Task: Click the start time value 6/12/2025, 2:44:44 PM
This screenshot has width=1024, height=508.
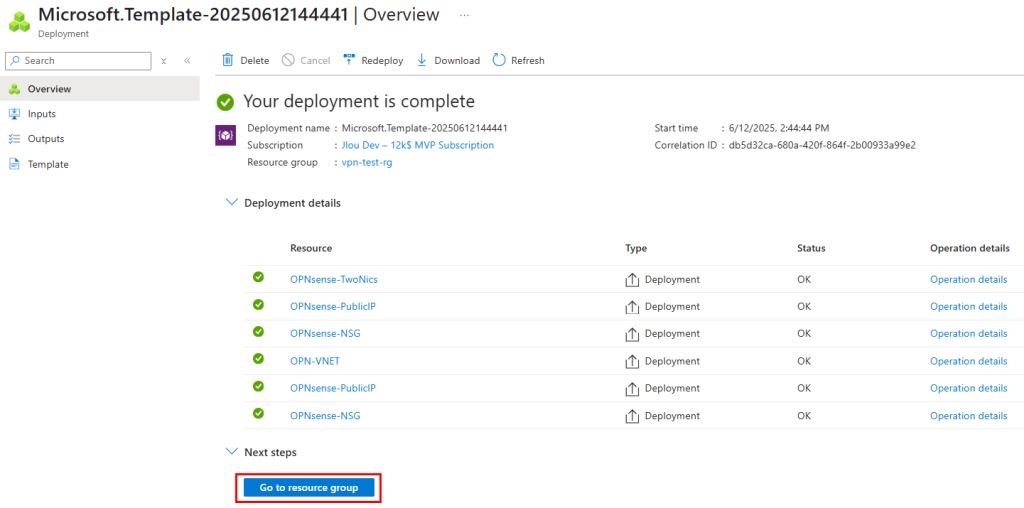Action: (x=779, y=128)
